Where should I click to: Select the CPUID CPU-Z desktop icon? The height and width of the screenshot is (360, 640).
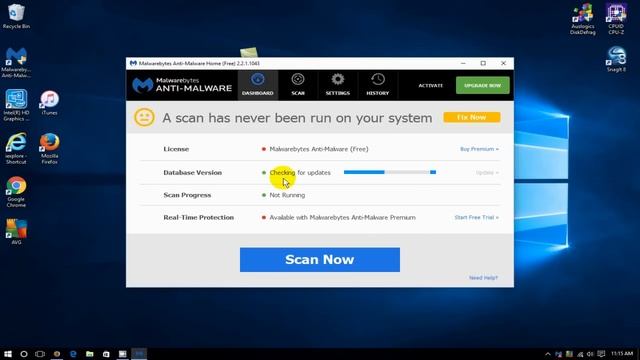616,19
